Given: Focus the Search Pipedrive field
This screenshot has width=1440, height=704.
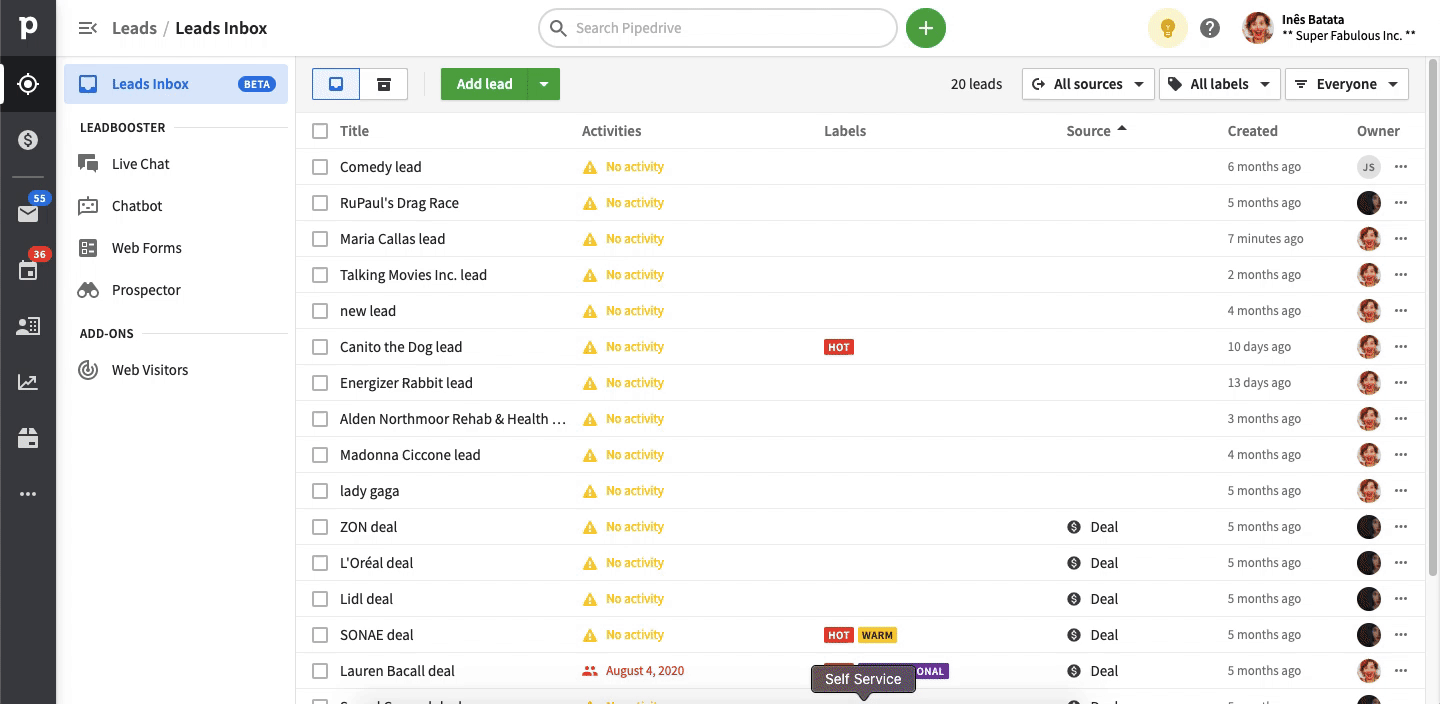Looking at the screenshot, I should tap(718, 28).
